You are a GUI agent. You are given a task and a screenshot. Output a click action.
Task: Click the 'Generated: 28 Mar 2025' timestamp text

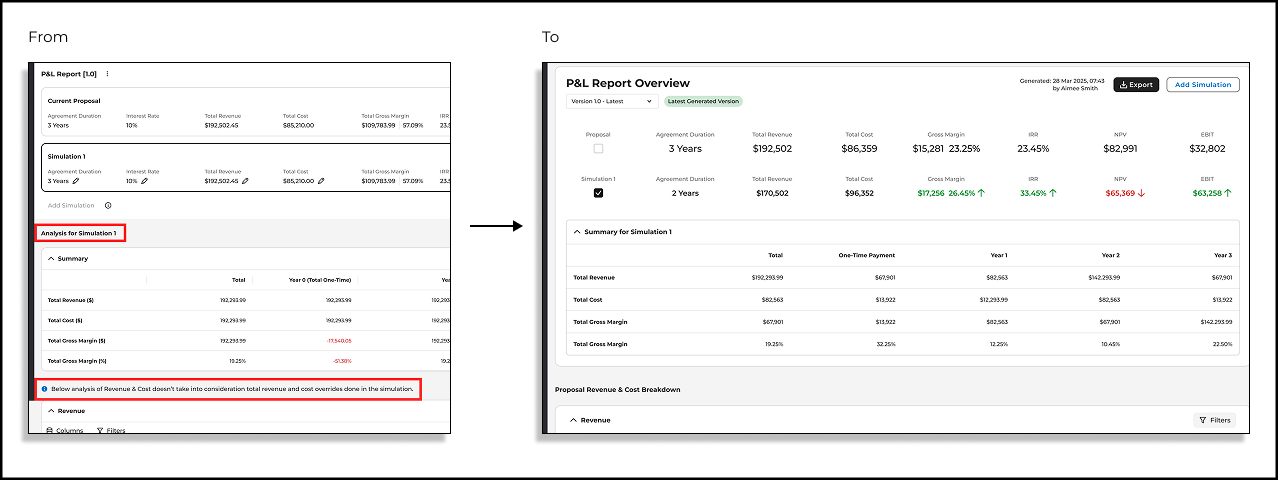pyautogui.click(x=1062, y=80)
